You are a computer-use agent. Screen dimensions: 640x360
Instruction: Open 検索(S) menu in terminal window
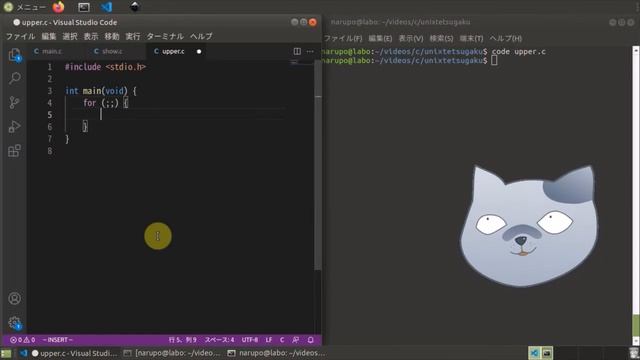pos(441,38)
